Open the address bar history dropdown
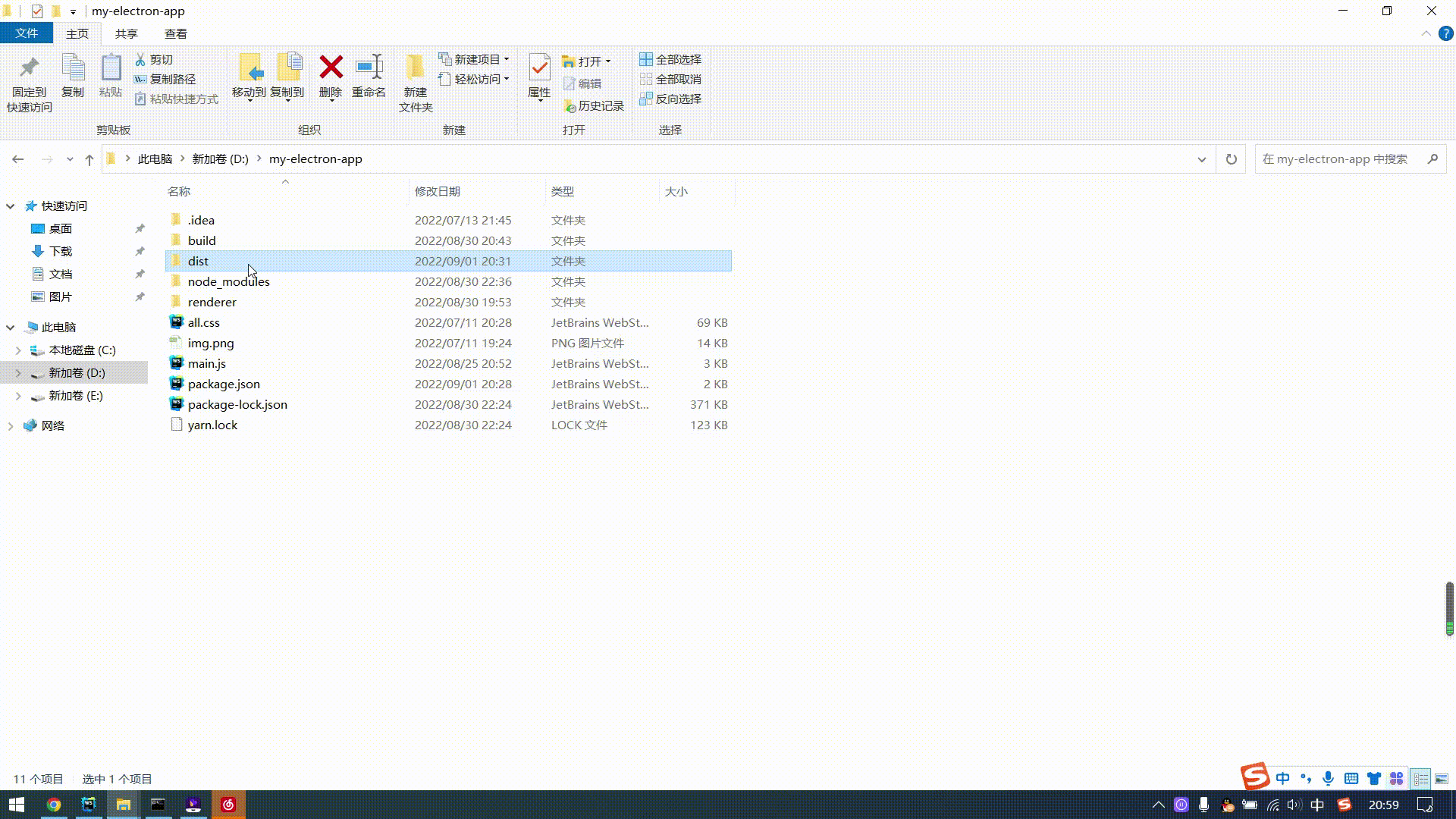The height and width of the screenshot is (819, 1456). [1201, 159]
